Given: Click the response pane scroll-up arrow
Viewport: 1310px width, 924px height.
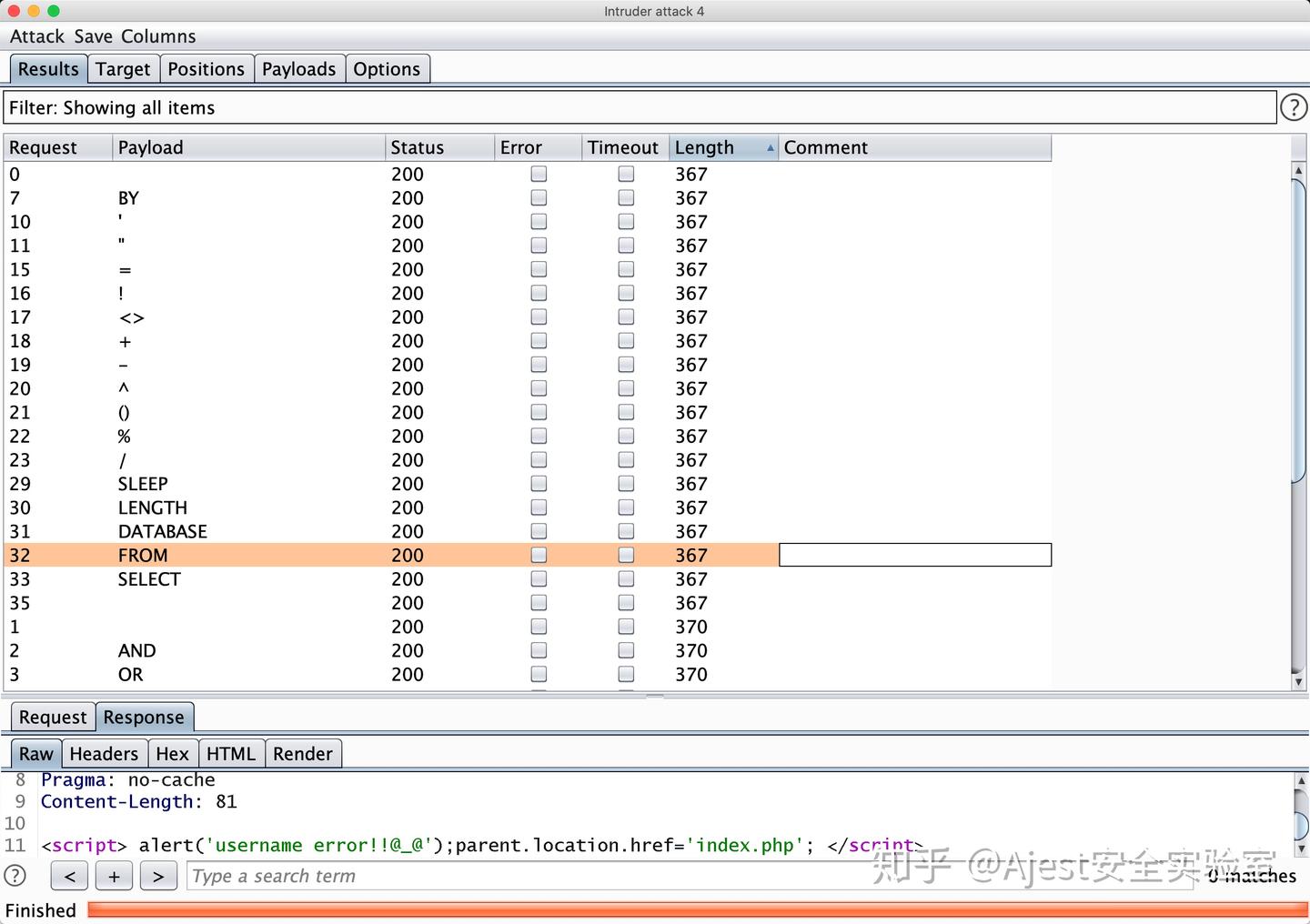Looking at the screenshot, I should click(1302, 780).
